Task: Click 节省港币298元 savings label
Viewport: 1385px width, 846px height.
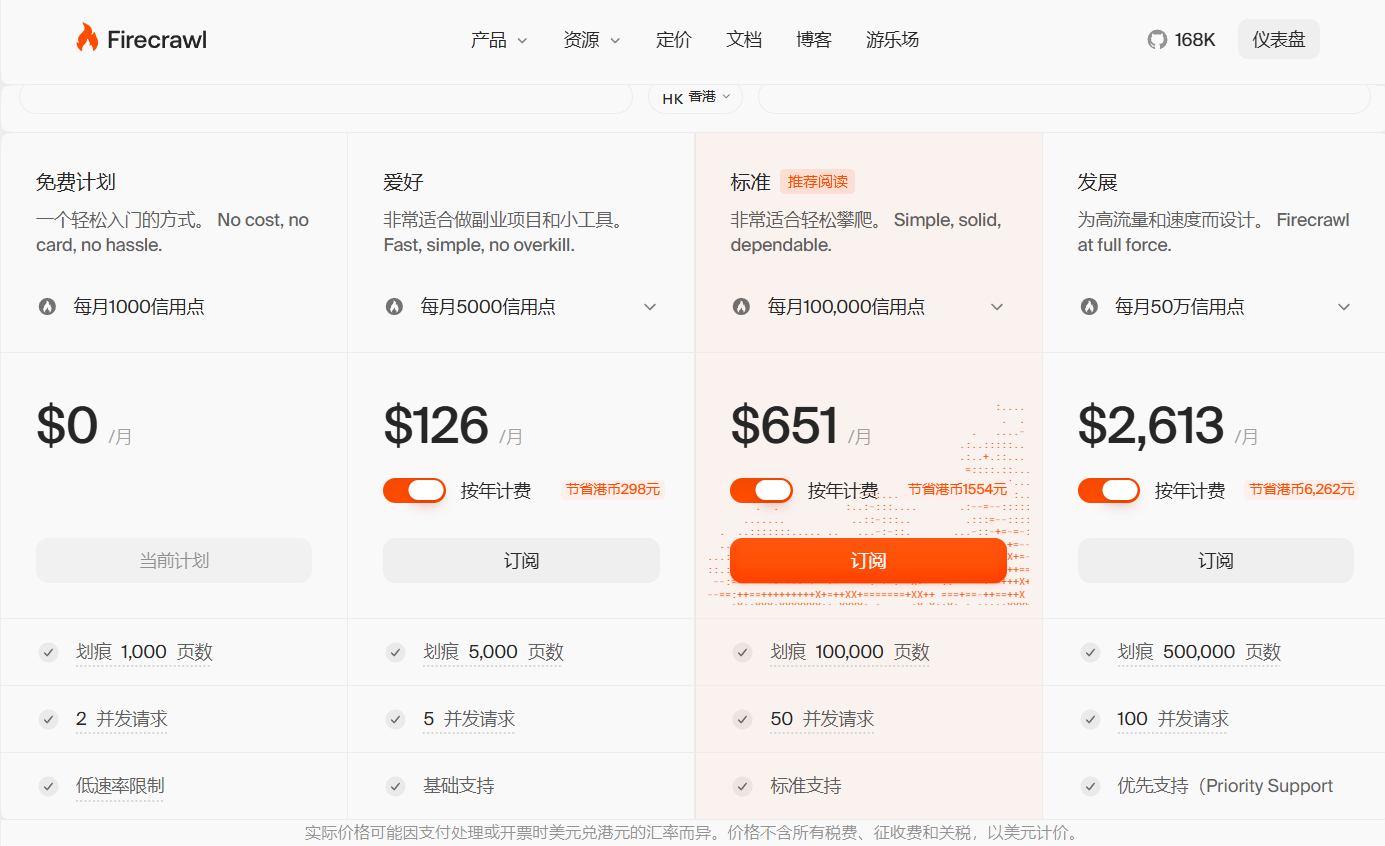Action: click(x=613, y=490)
